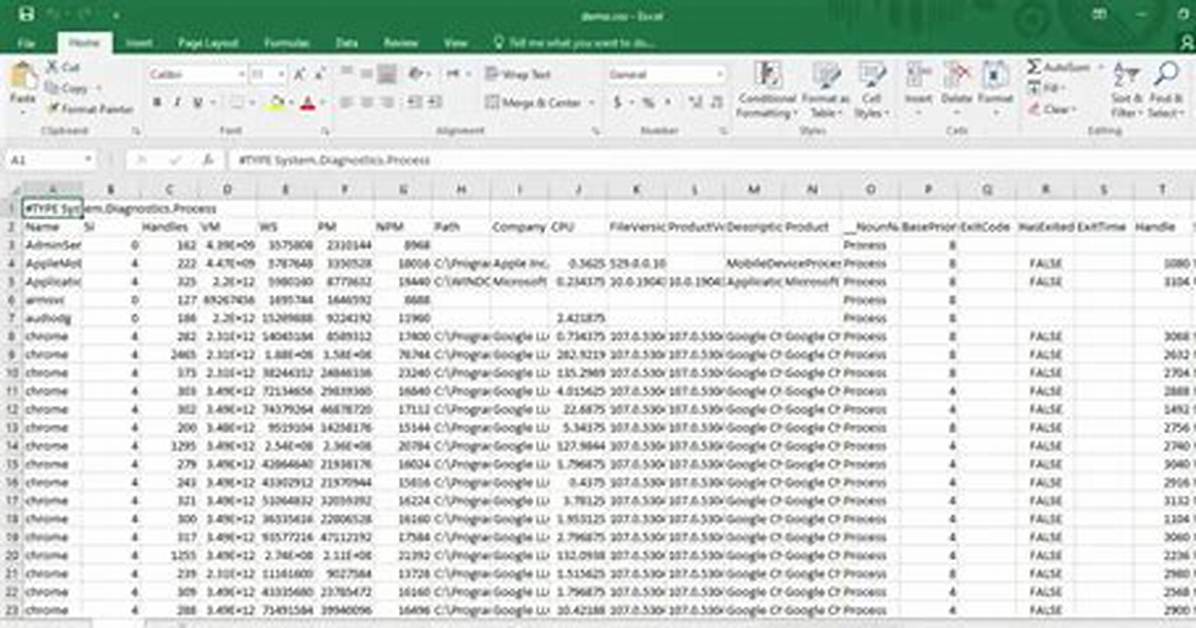The width and height of the screenshot is (1196, 628).
Task: Open Ribbon Display Options icon
Action: 1099,14
